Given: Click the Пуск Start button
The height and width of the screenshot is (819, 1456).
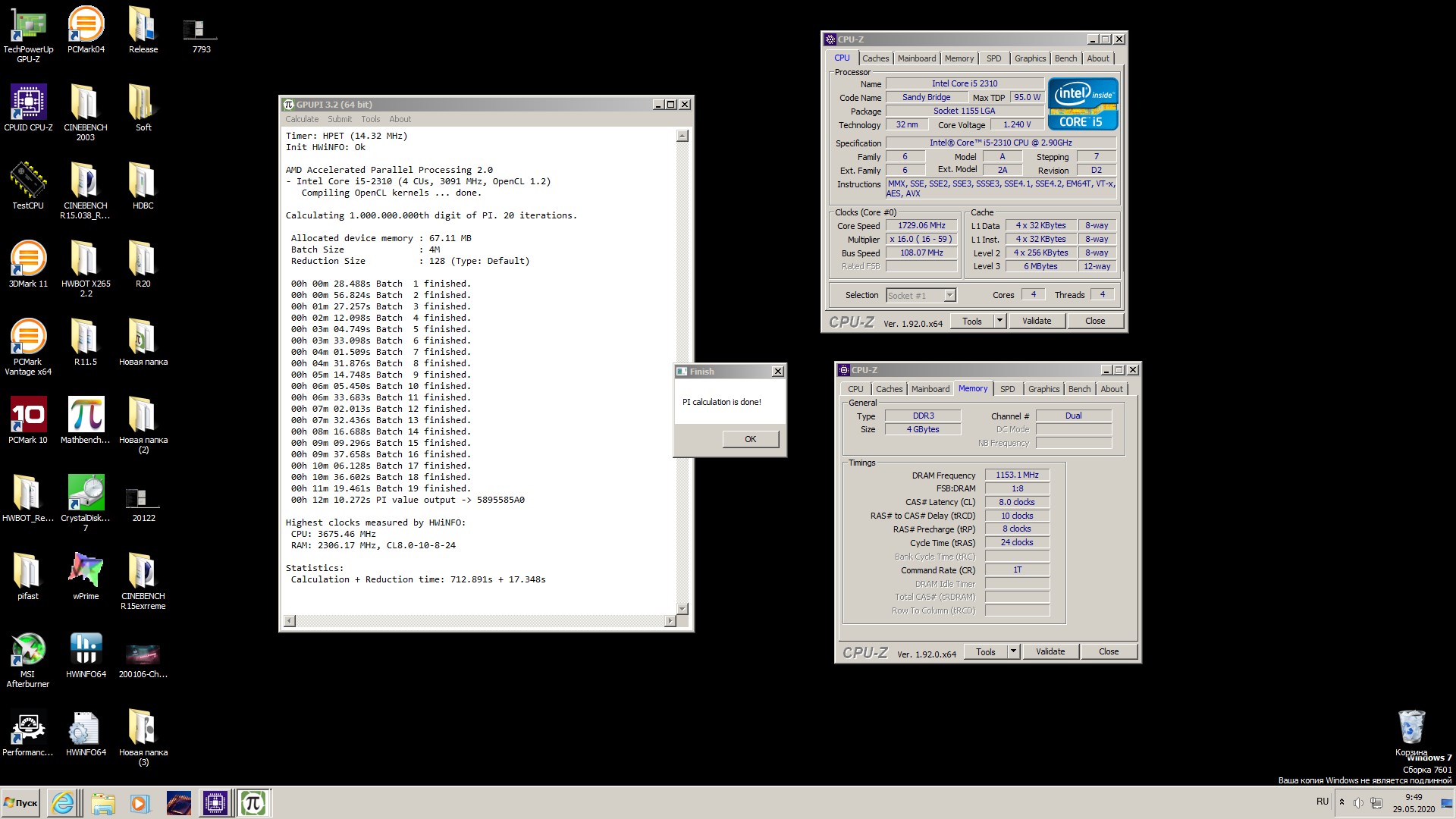Looking at the screenshot, I should (x=20, y=803).
